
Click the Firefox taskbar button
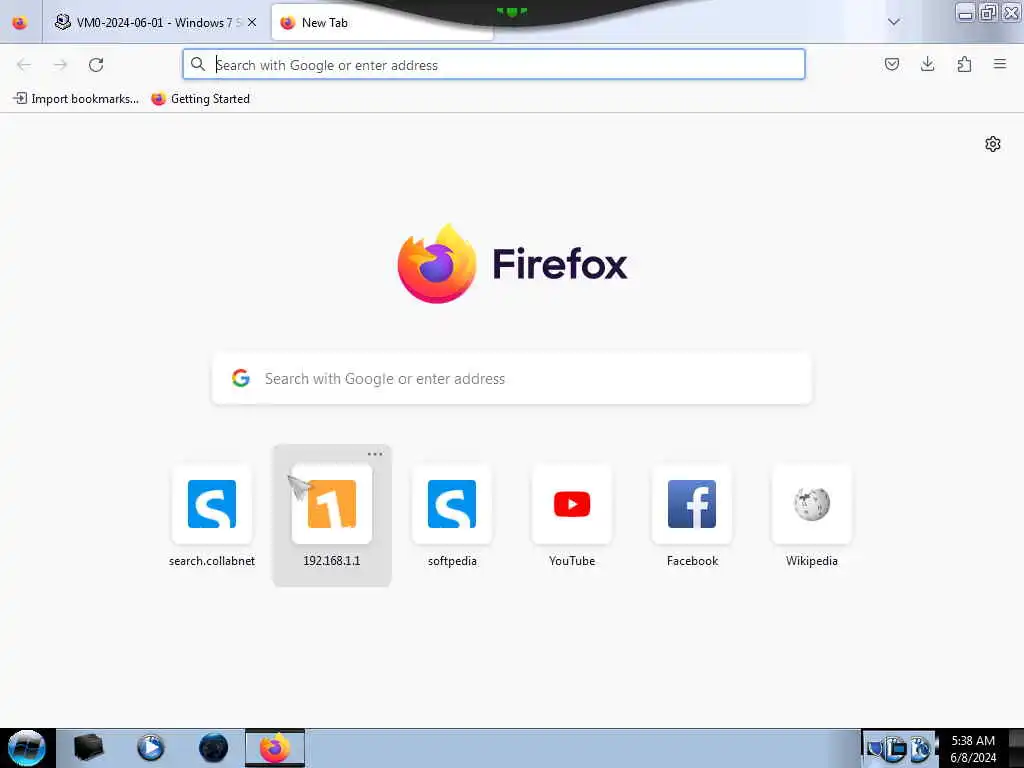pyautogui.click(x=275, y=748)
